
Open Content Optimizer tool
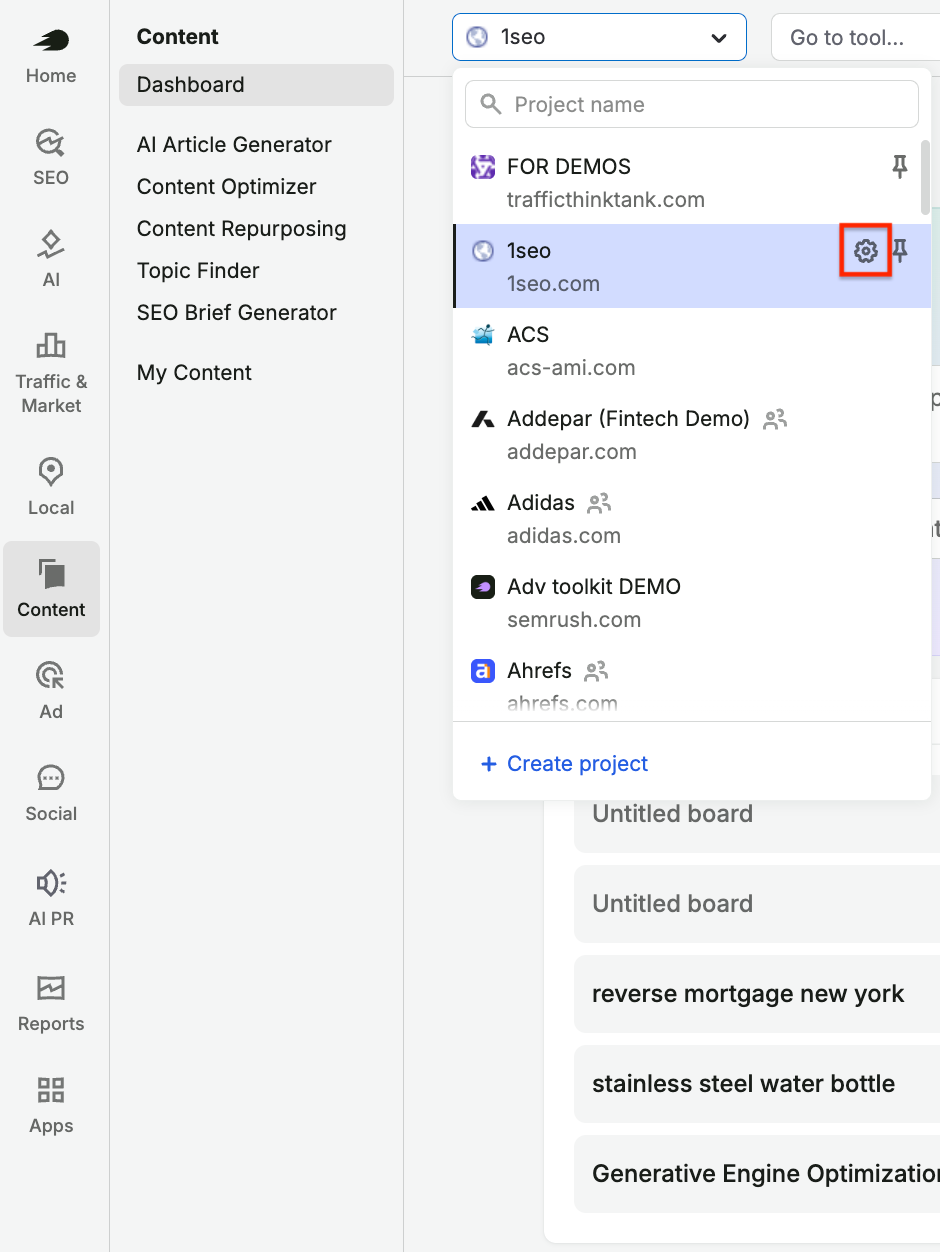tap(226, 187)
